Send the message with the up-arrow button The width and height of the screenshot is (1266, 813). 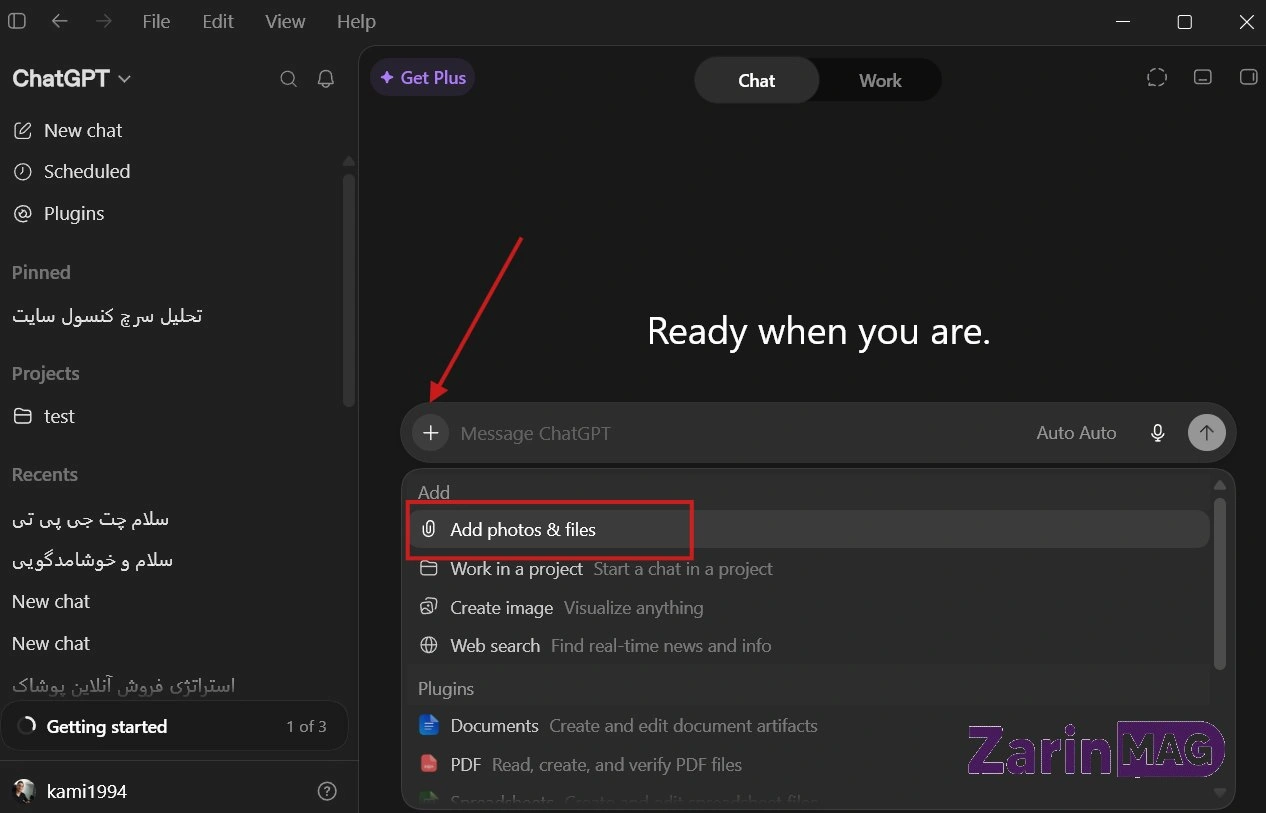[x=1207, y=433]
